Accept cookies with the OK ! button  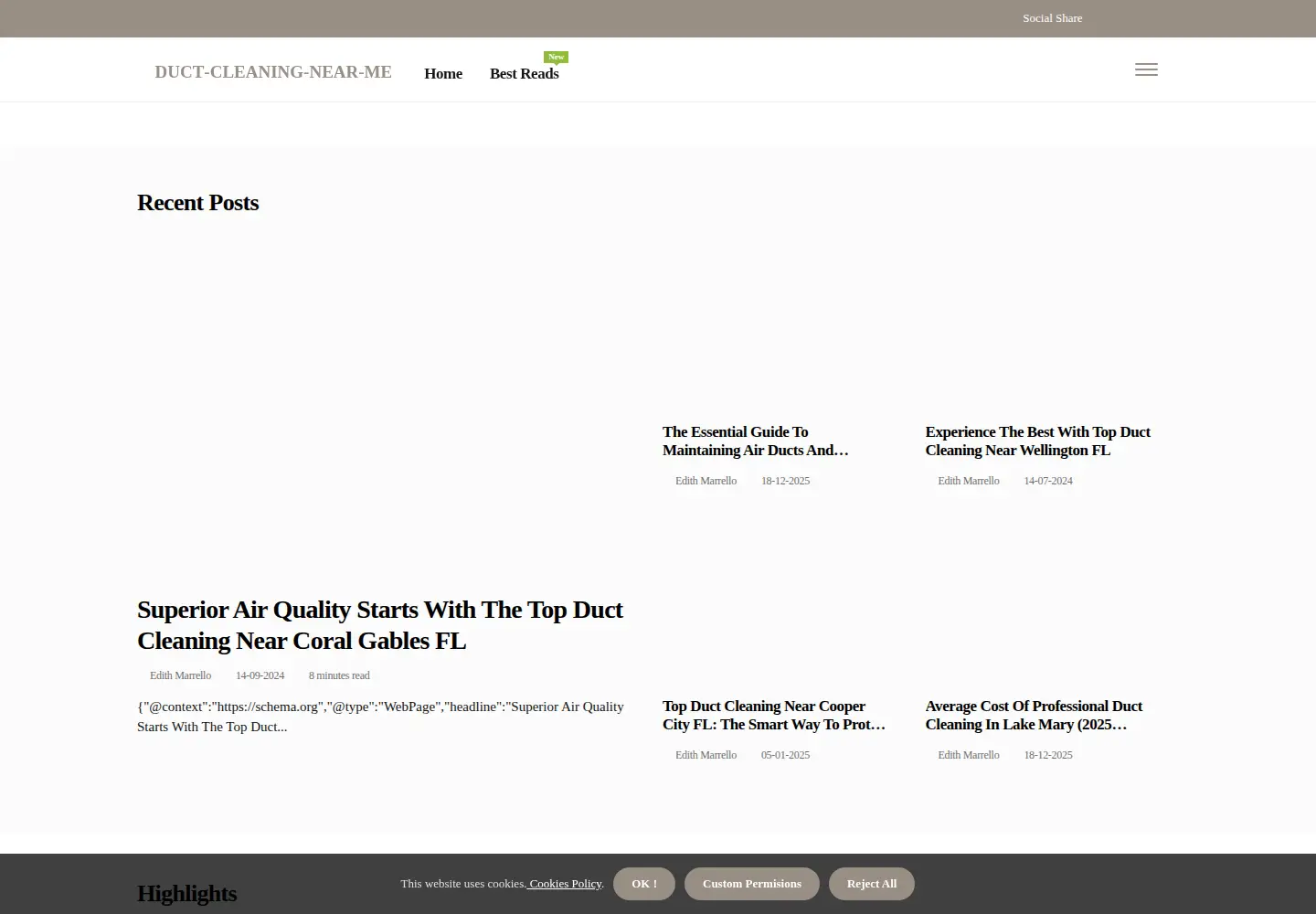pyautogui.click(x=644, y=884)
